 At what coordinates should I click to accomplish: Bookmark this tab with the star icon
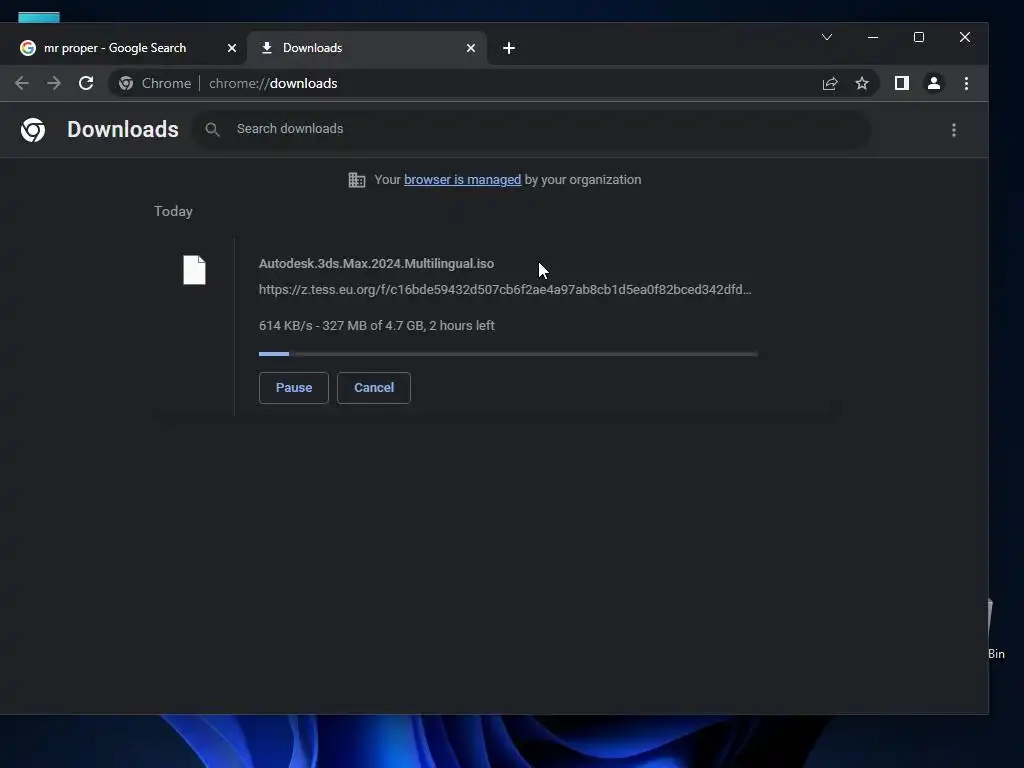pyautogui.click(x=862, y=84)
